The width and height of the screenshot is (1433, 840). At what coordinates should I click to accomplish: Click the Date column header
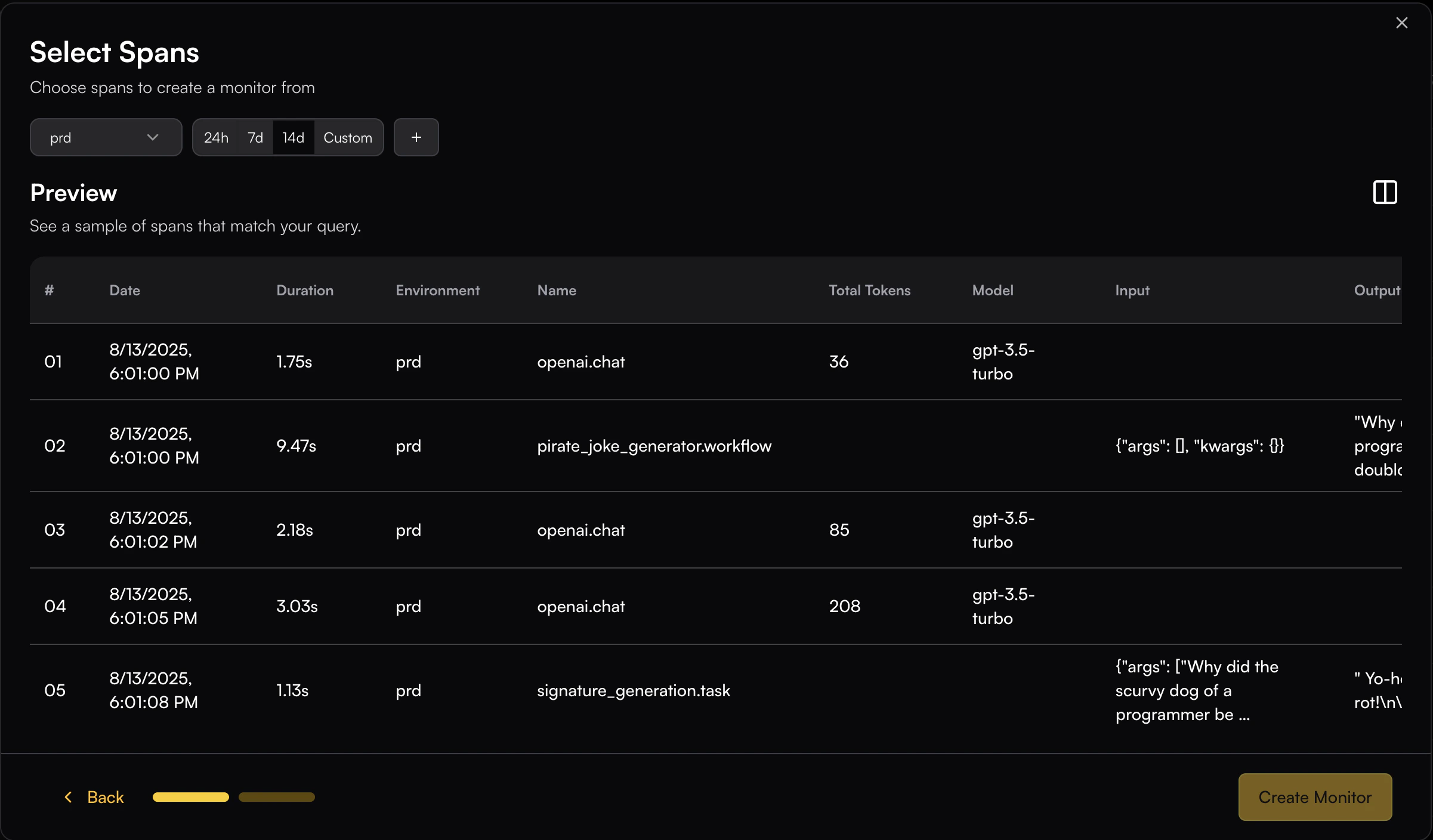125,290
